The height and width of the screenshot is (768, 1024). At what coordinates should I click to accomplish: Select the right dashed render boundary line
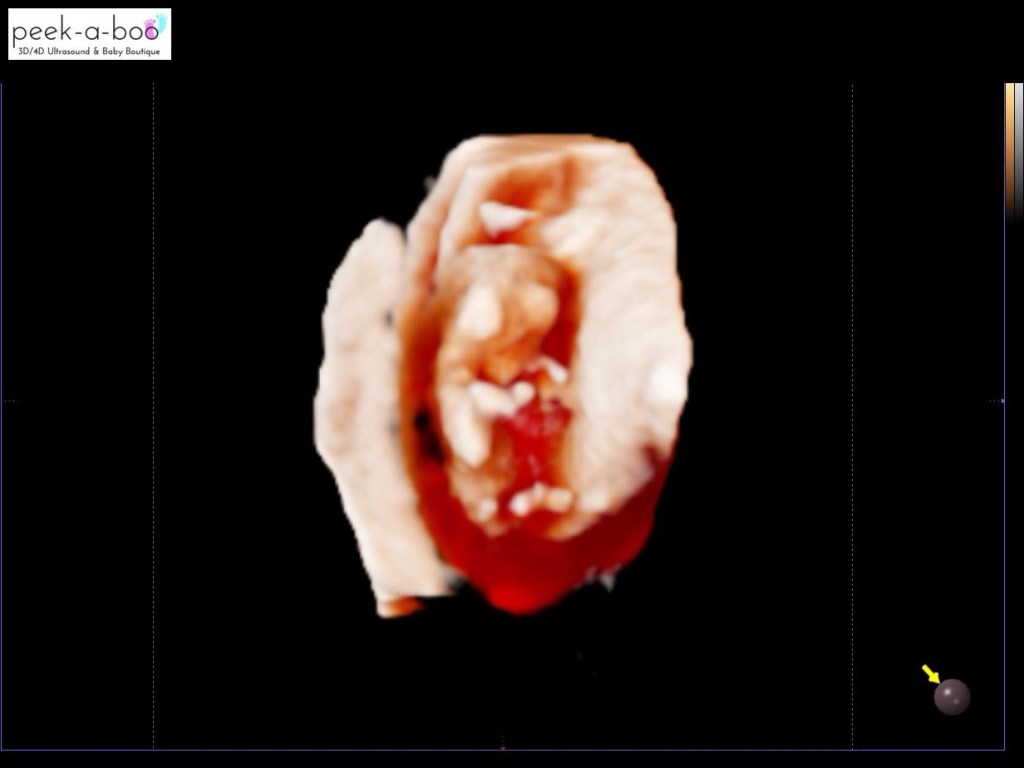(852, 416)
